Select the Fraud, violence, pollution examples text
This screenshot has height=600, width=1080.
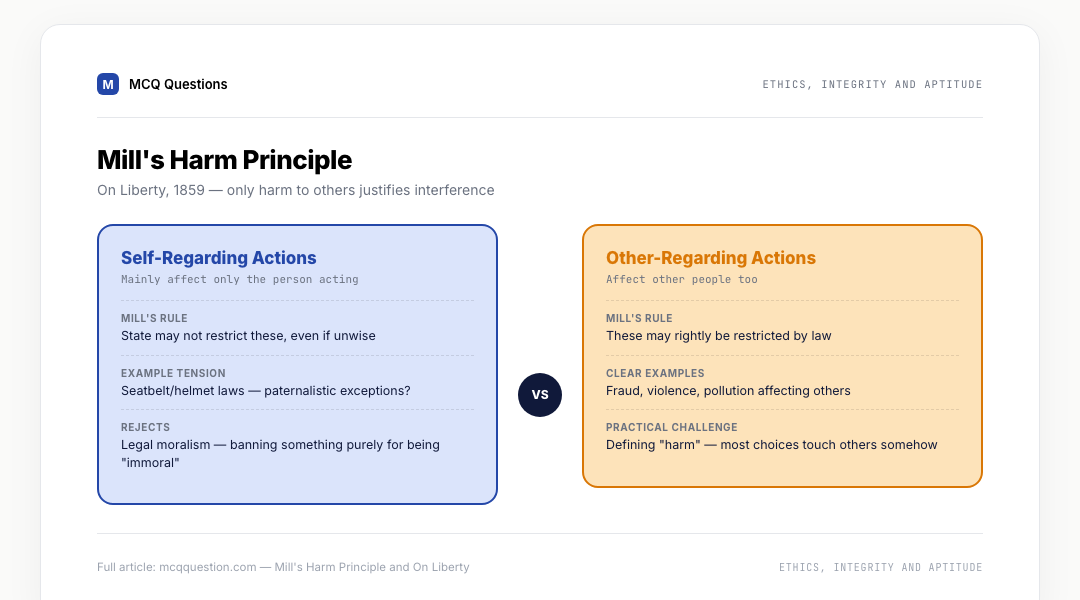(728, 391)
